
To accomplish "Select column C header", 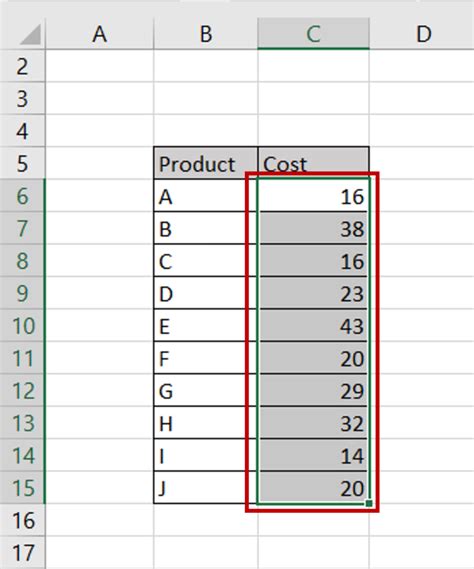I will coord(314,34).
